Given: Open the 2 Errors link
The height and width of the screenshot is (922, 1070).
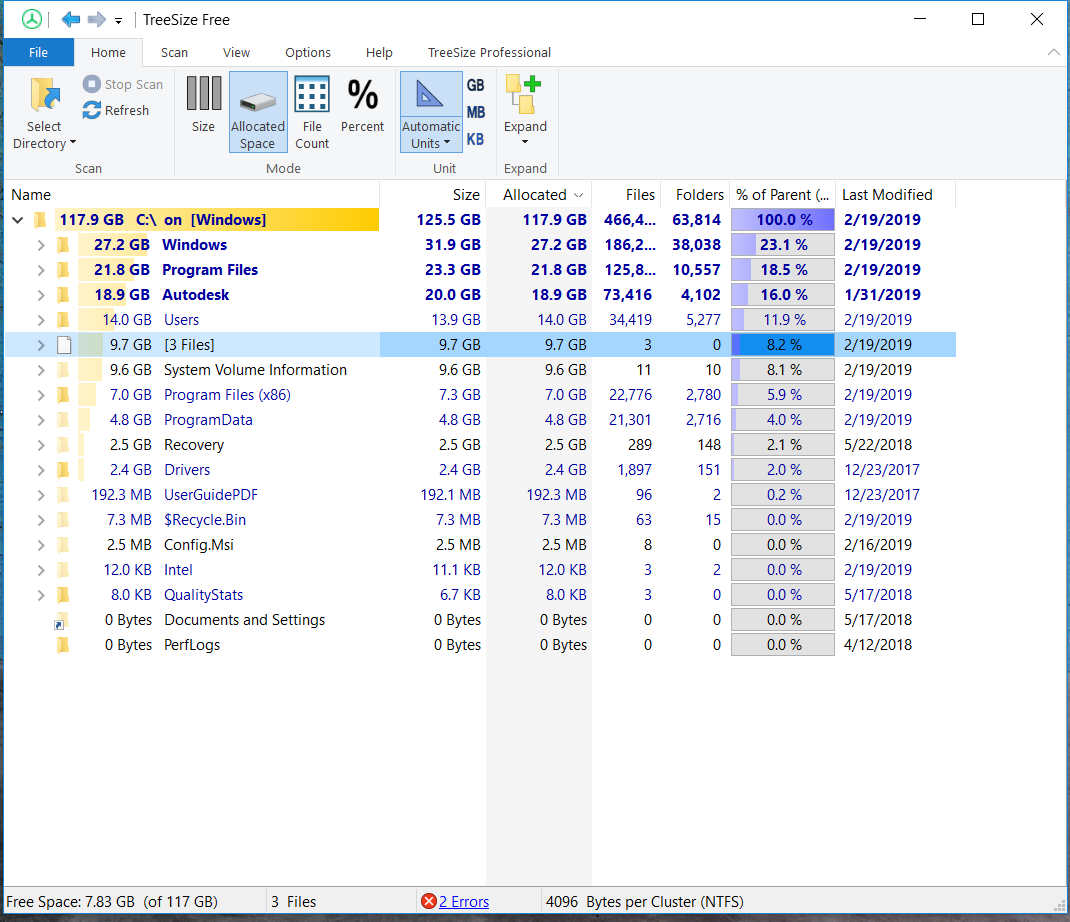Looking at the screenshot, I should (463, 902).
